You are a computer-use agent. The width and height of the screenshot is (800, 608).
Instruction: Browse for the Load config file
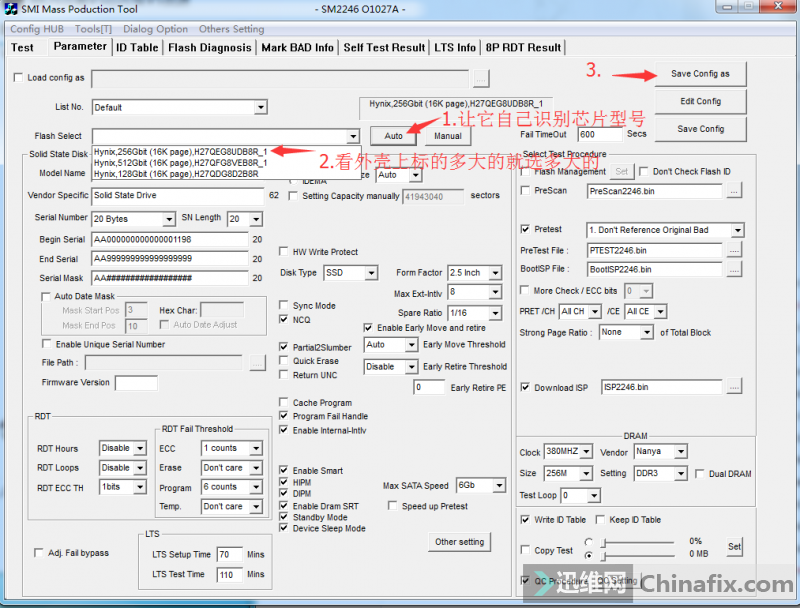(481, 79)
